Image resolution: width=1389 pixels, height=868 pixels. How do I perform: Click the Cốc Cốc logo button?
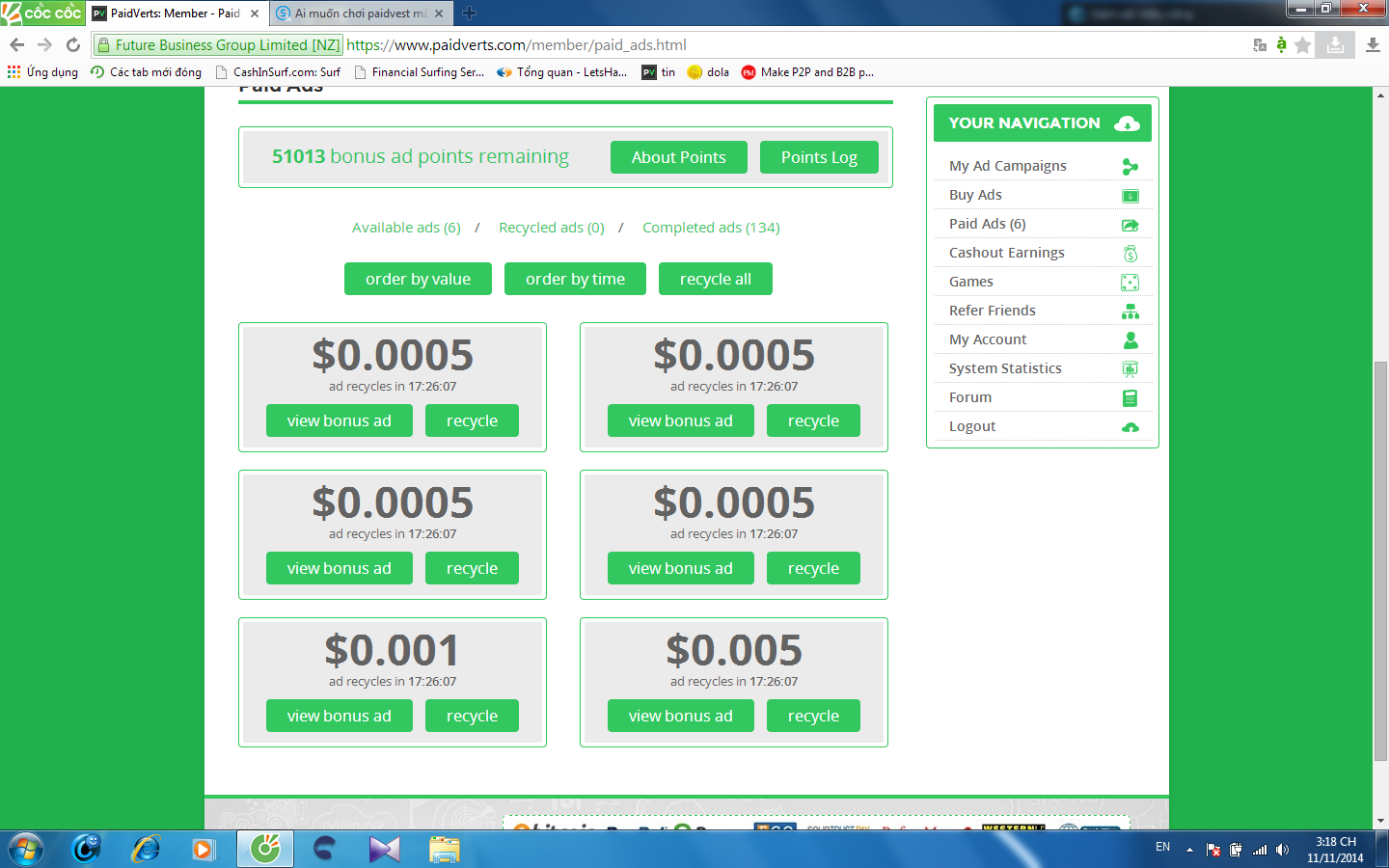[41, 13]
